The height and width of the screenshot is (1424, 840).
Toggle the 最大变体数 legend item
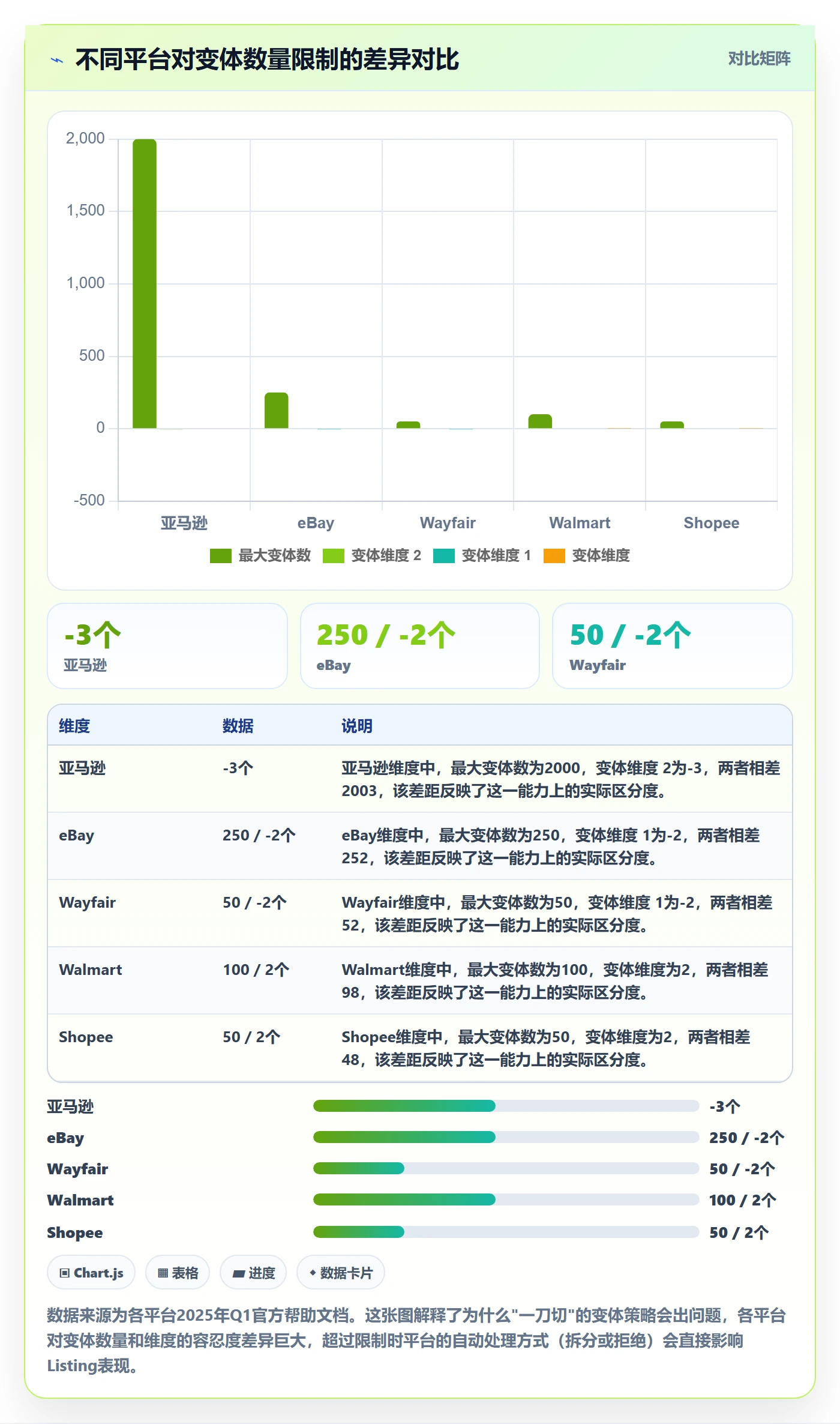point(260,555)
